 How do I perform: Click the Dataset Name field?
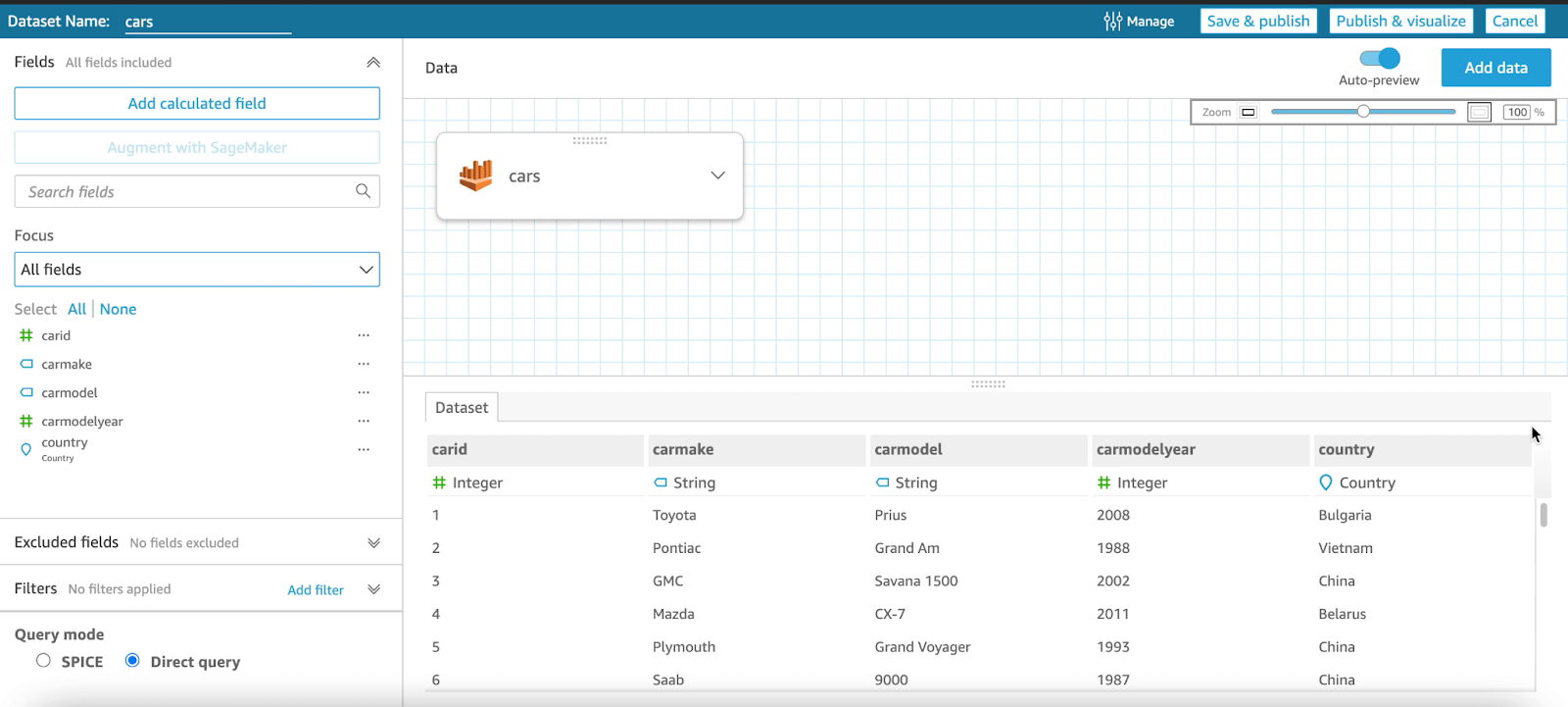tap(208, 22)
